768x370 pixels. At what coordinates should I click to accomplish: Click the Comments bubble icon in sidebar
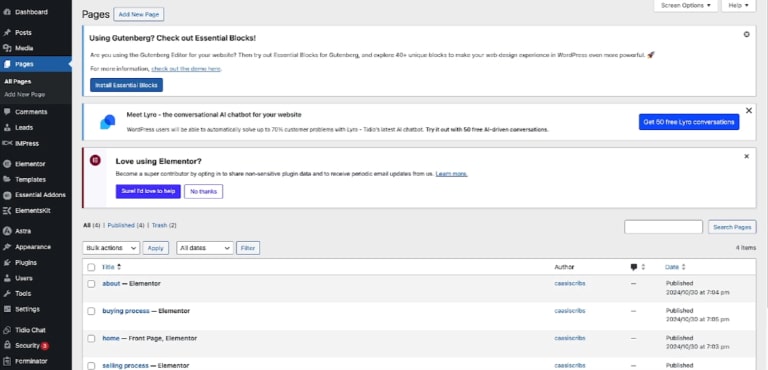7,112
